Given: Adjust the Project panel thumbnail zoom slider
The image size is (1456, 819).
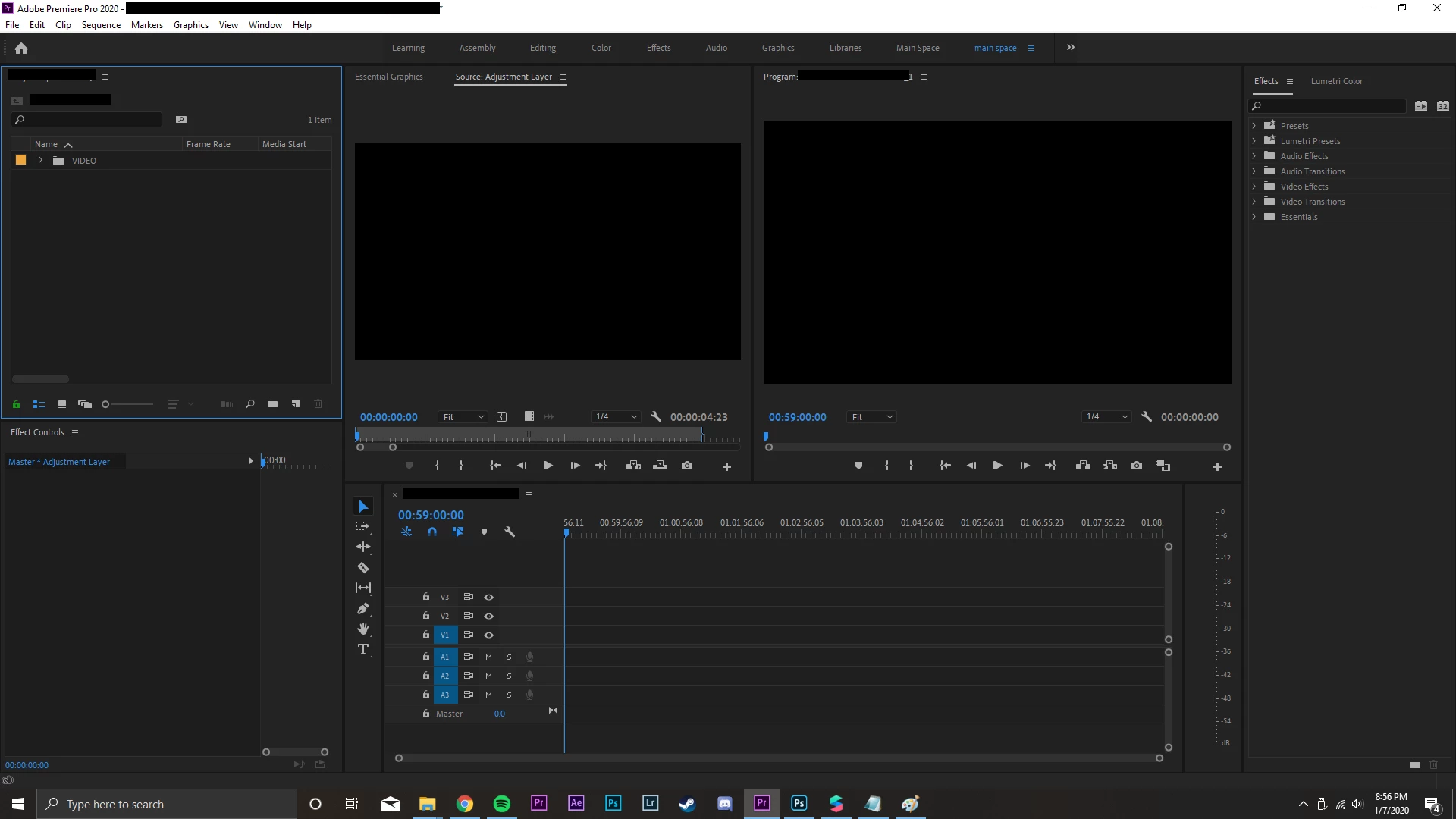Looking at the screenshot, I should pos(106,404).
